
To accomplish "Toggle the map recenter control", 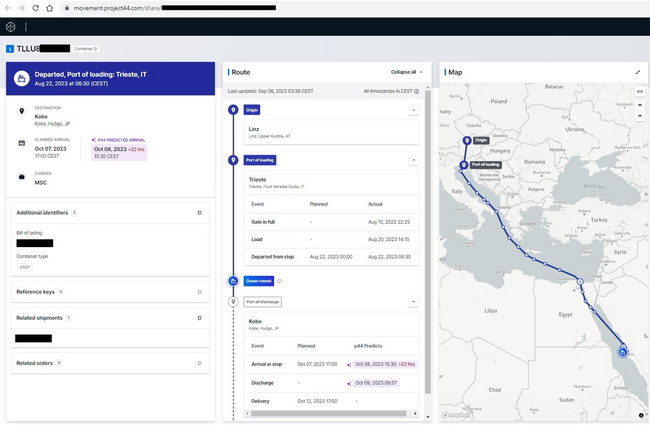I will [x=639, y=91].
